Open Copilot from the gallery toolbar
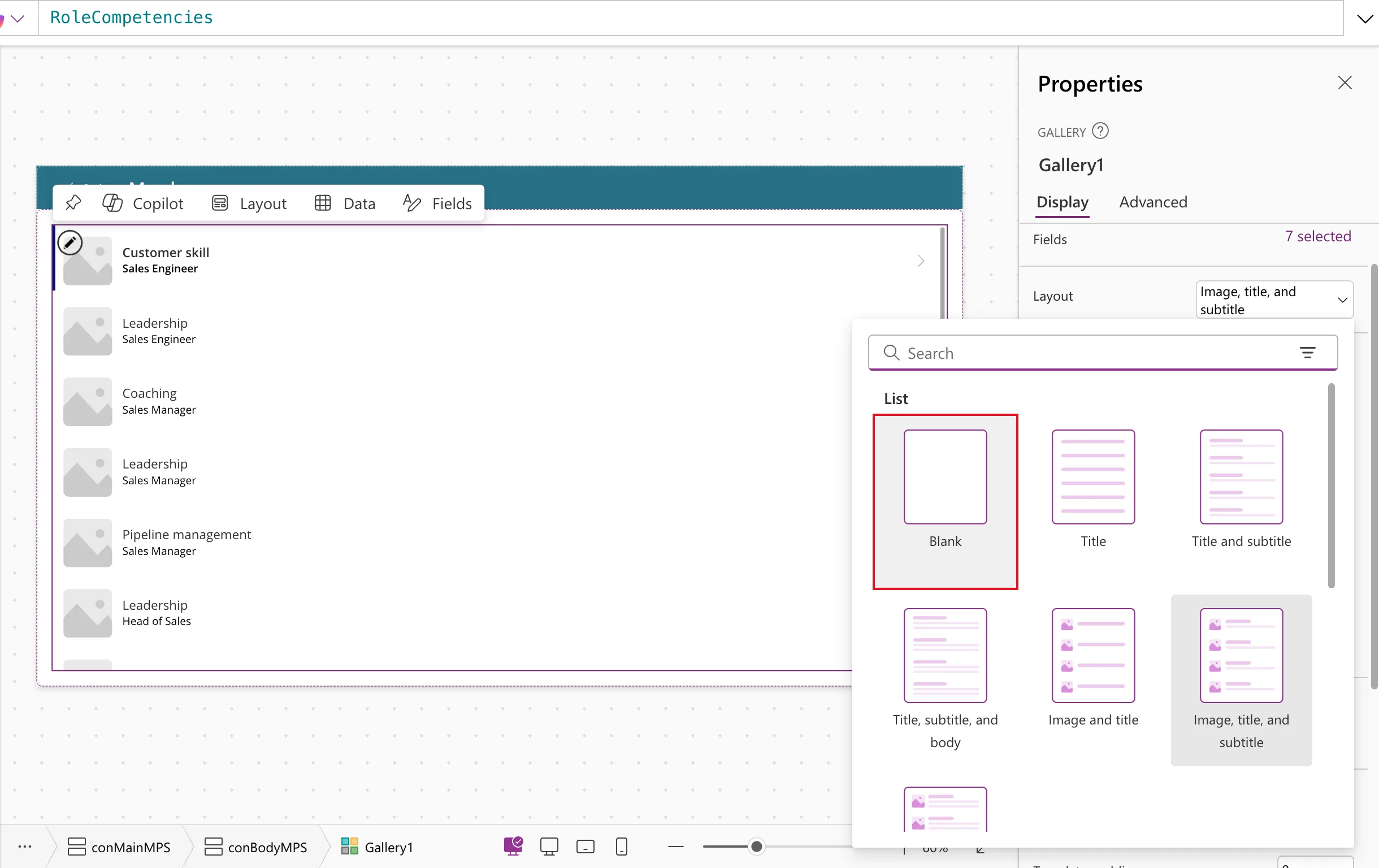 pyautogui.click(x=143, y=203)
